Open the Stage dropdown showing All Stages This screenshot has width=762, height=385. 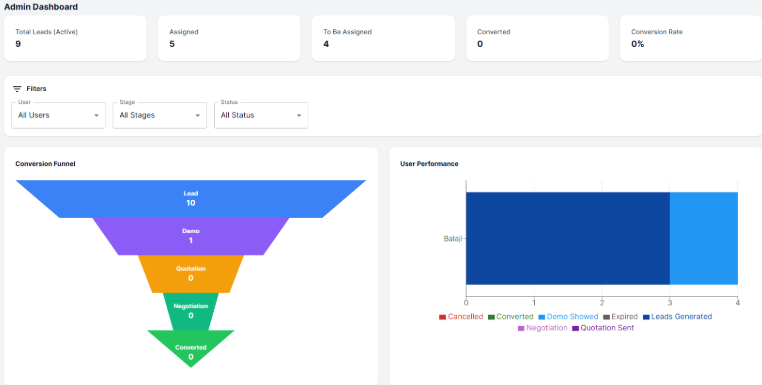(160, 115)
